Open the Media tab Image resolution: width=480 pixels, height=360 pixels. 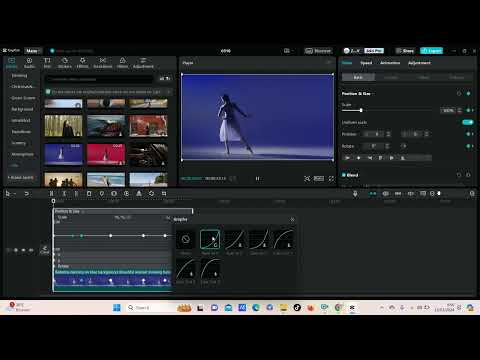point(12,63)
